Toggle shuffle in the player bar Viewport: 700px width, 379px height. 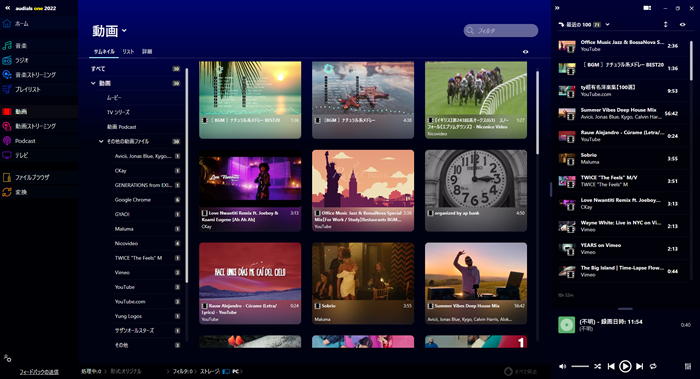pyautogui.click(x=597, y=366)
